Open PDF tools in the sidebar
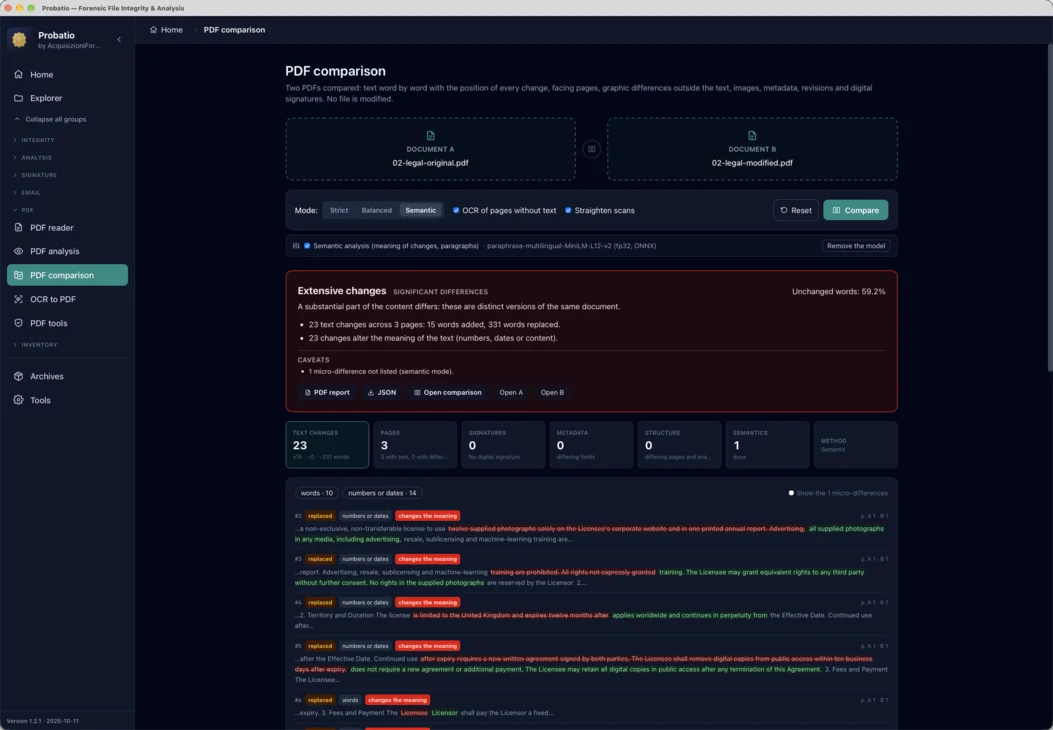The image size is (1053, 730). tap(67, 323)
